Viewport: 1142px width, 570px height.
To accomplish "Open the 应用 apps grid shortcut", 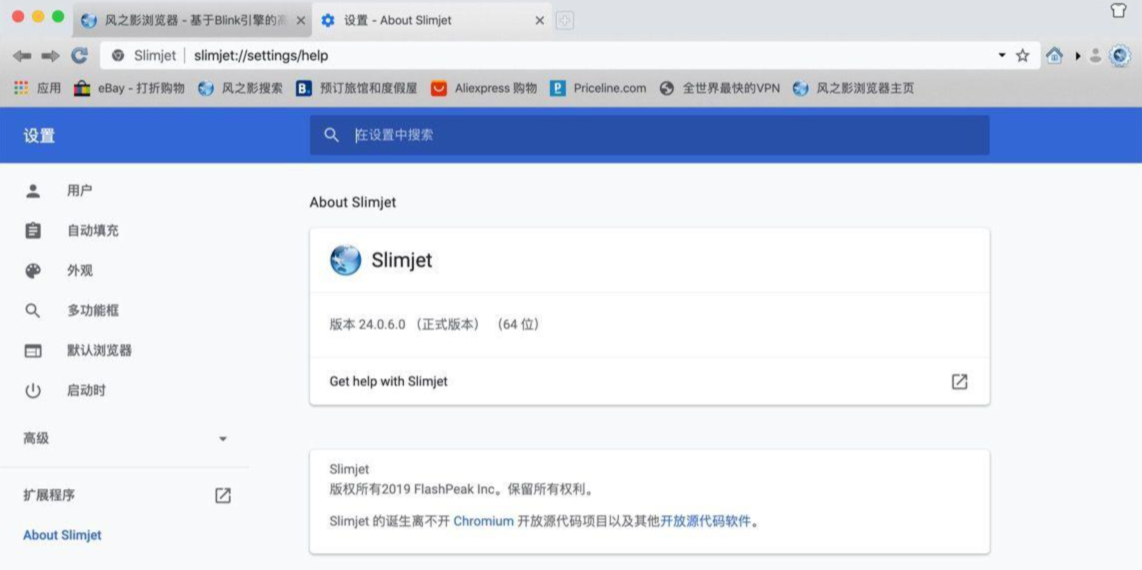I will click(38, 88).
